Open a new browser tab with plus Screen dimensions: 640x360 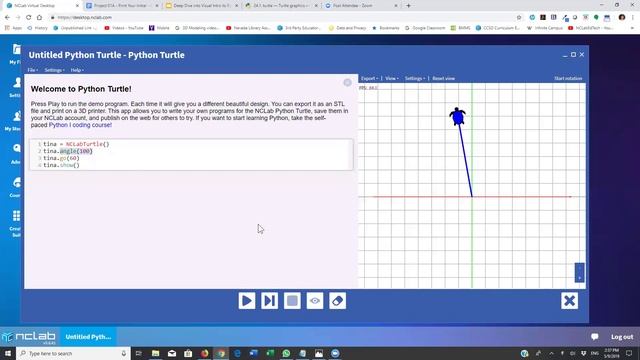point(409,6)
